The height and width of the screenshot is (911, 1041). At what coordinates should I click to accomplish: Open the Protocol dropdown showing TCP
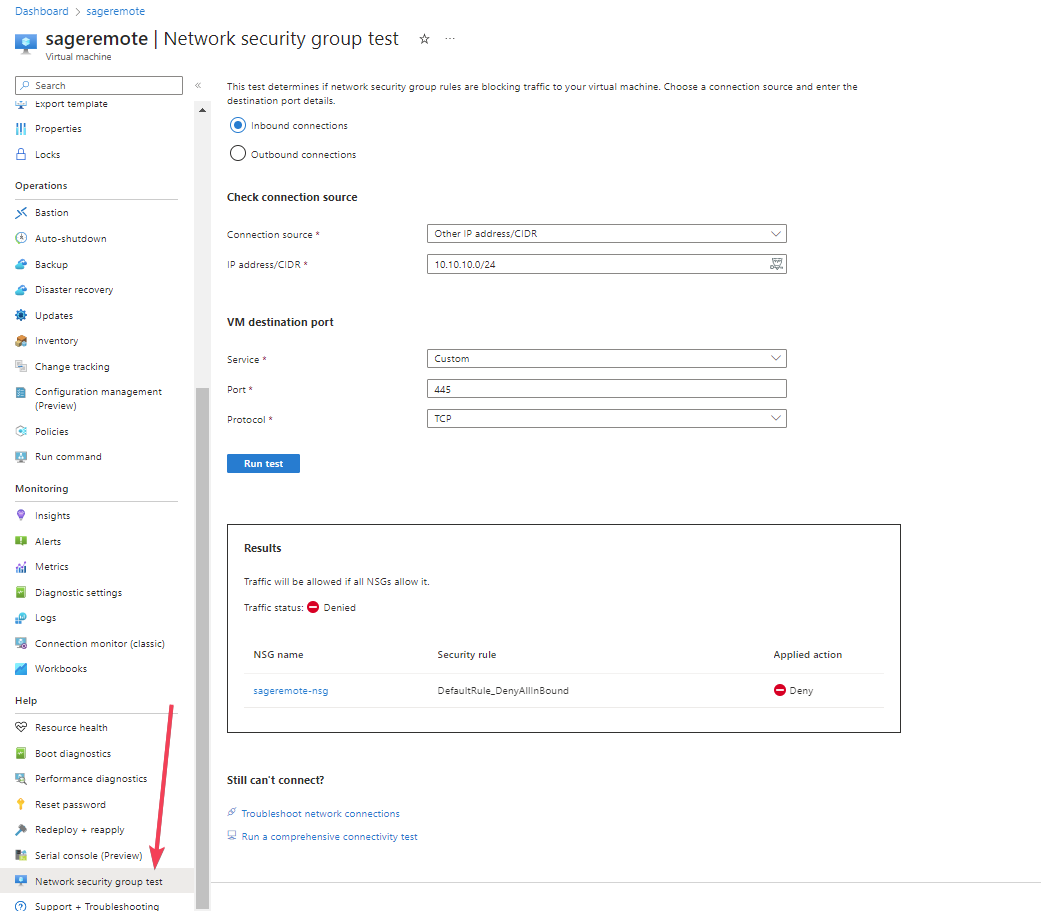tap(606, 418)
